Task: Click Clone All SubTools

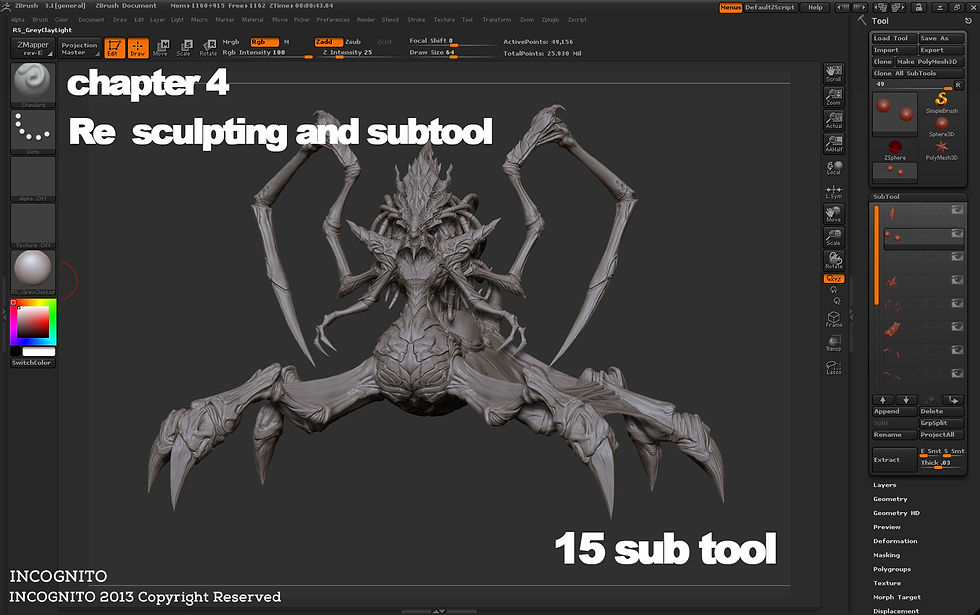Action: (x=918, y=73)
